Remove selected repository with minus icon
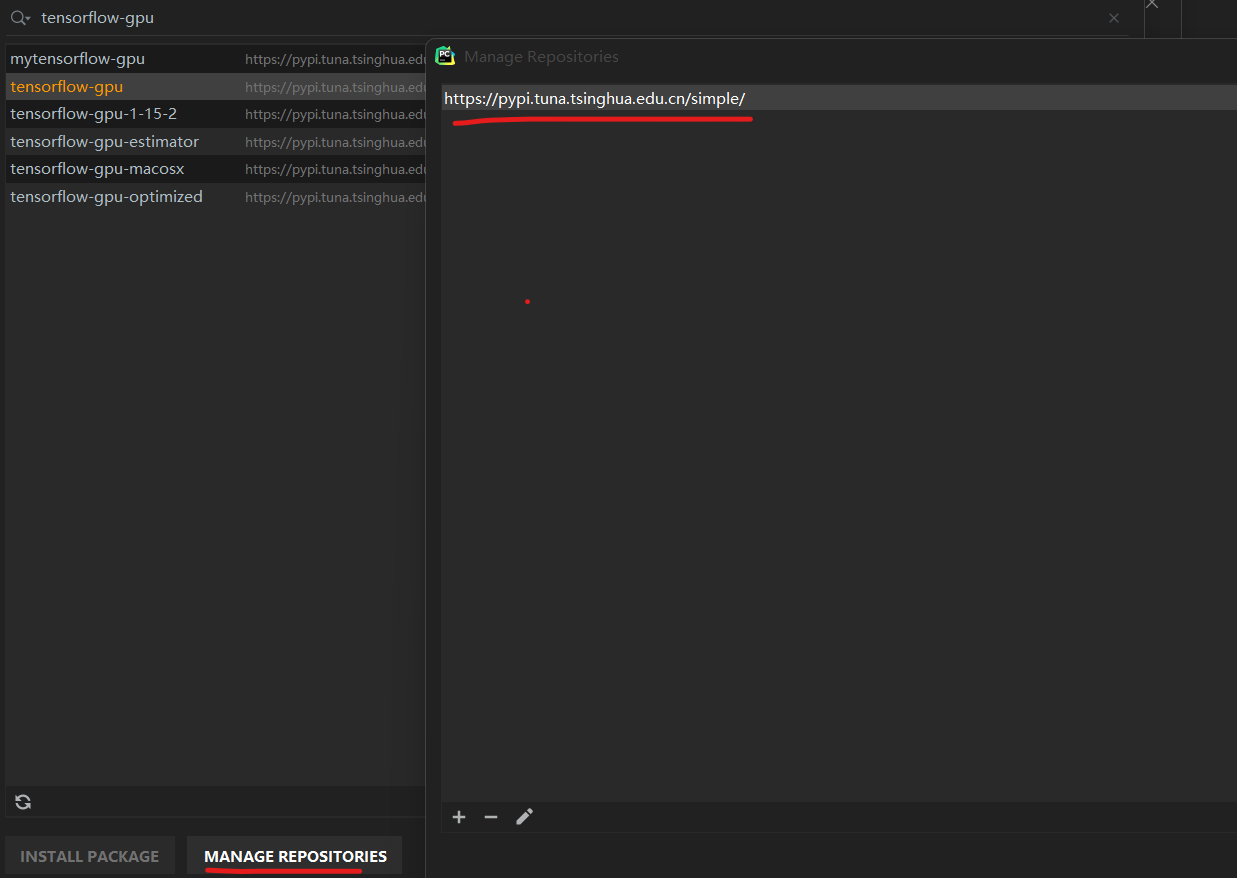The height and width of the screenshot is (878, 1237). [x=491, y=817]
